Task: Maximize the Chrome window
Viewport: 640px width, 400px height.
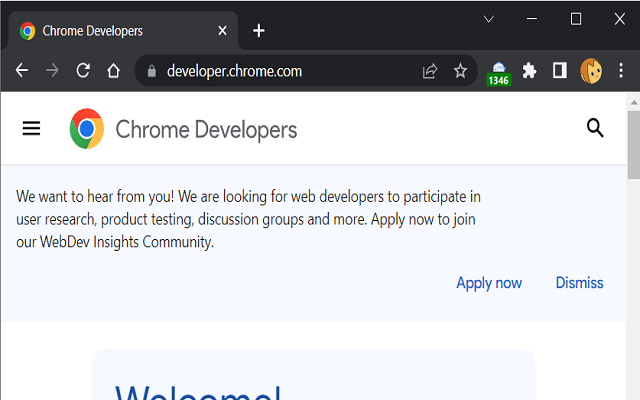Action: (x=576, y=19)
